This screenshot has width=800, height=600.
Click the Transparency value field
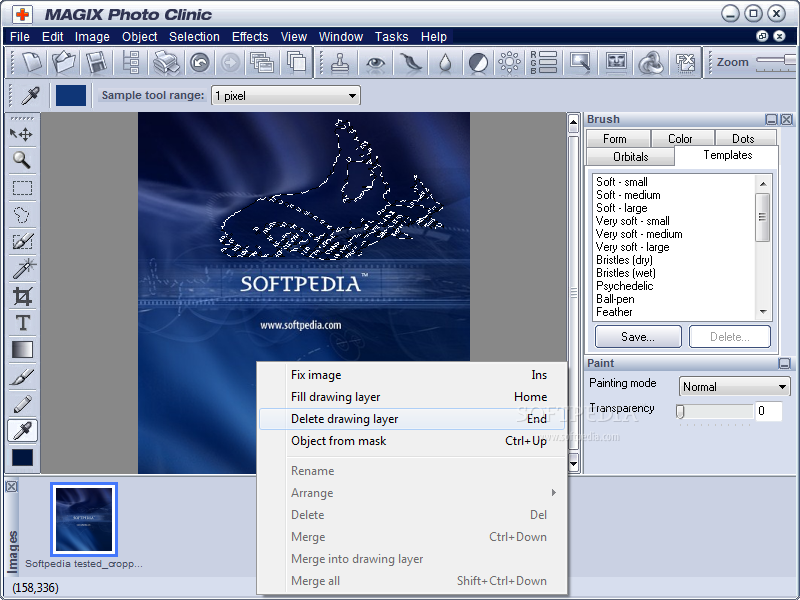767,411
